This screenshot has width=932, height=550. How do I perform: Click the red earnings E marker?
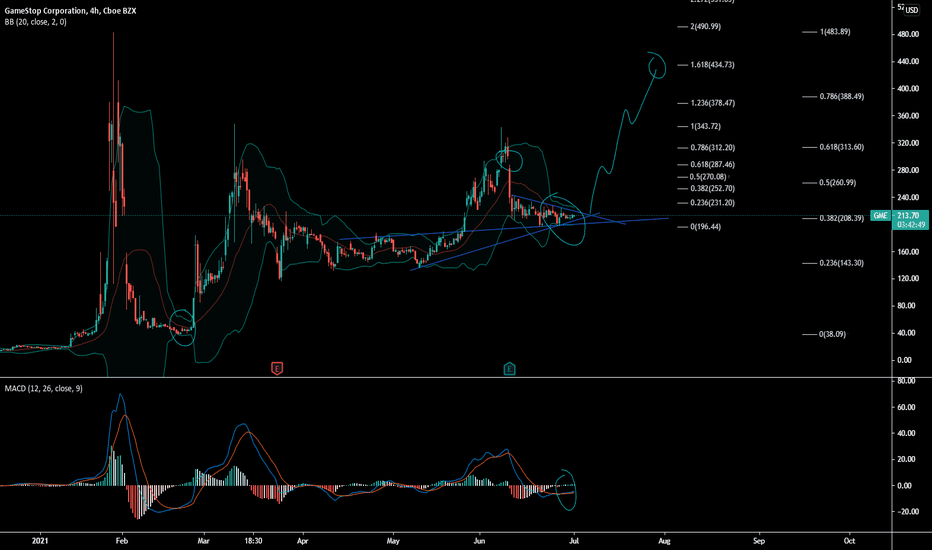(277, 369)
